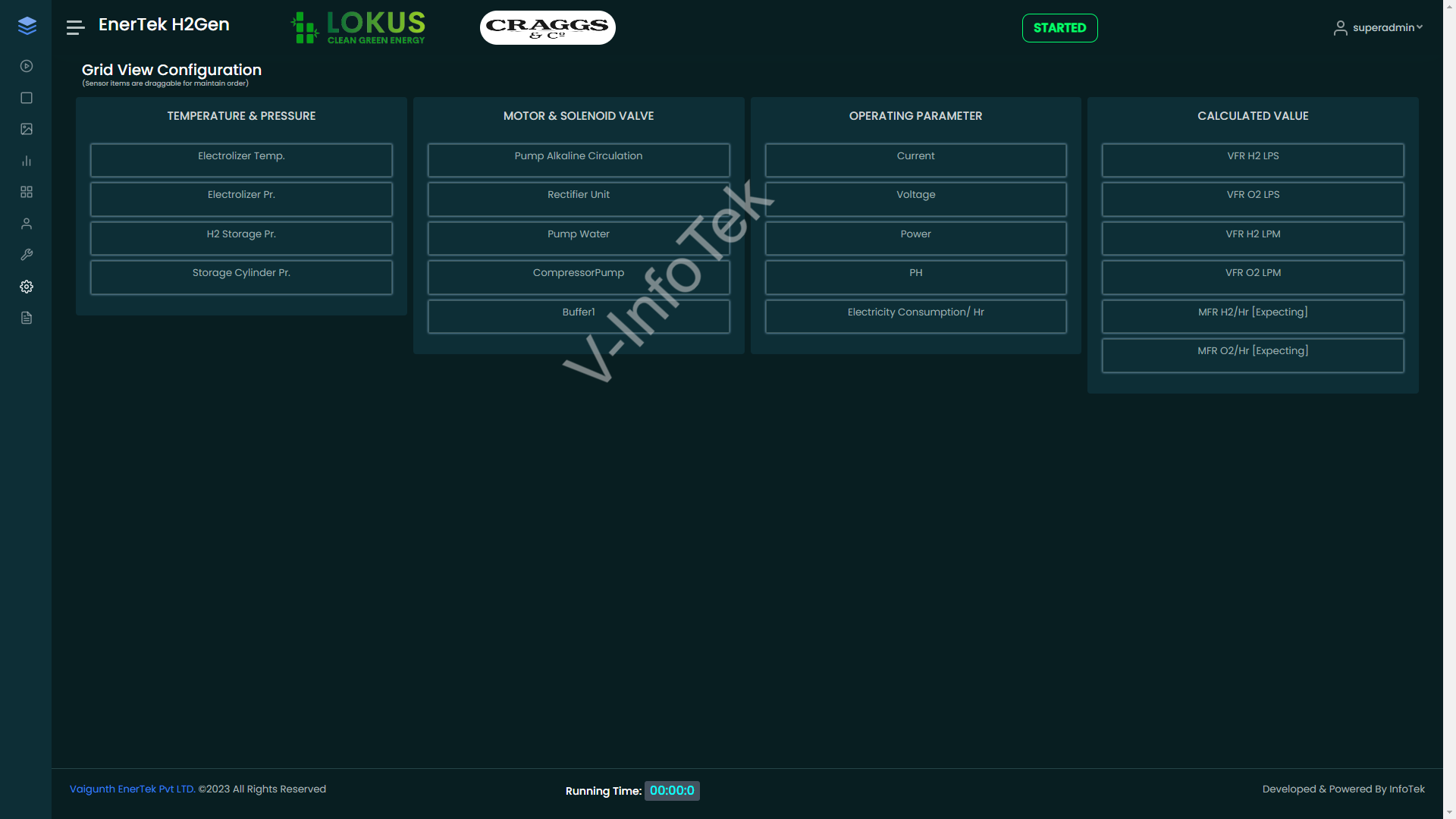This screenshot has height=819, width=1456.
Task: Open the bar chart sidebar icon
Action: [x=27, y=161]
